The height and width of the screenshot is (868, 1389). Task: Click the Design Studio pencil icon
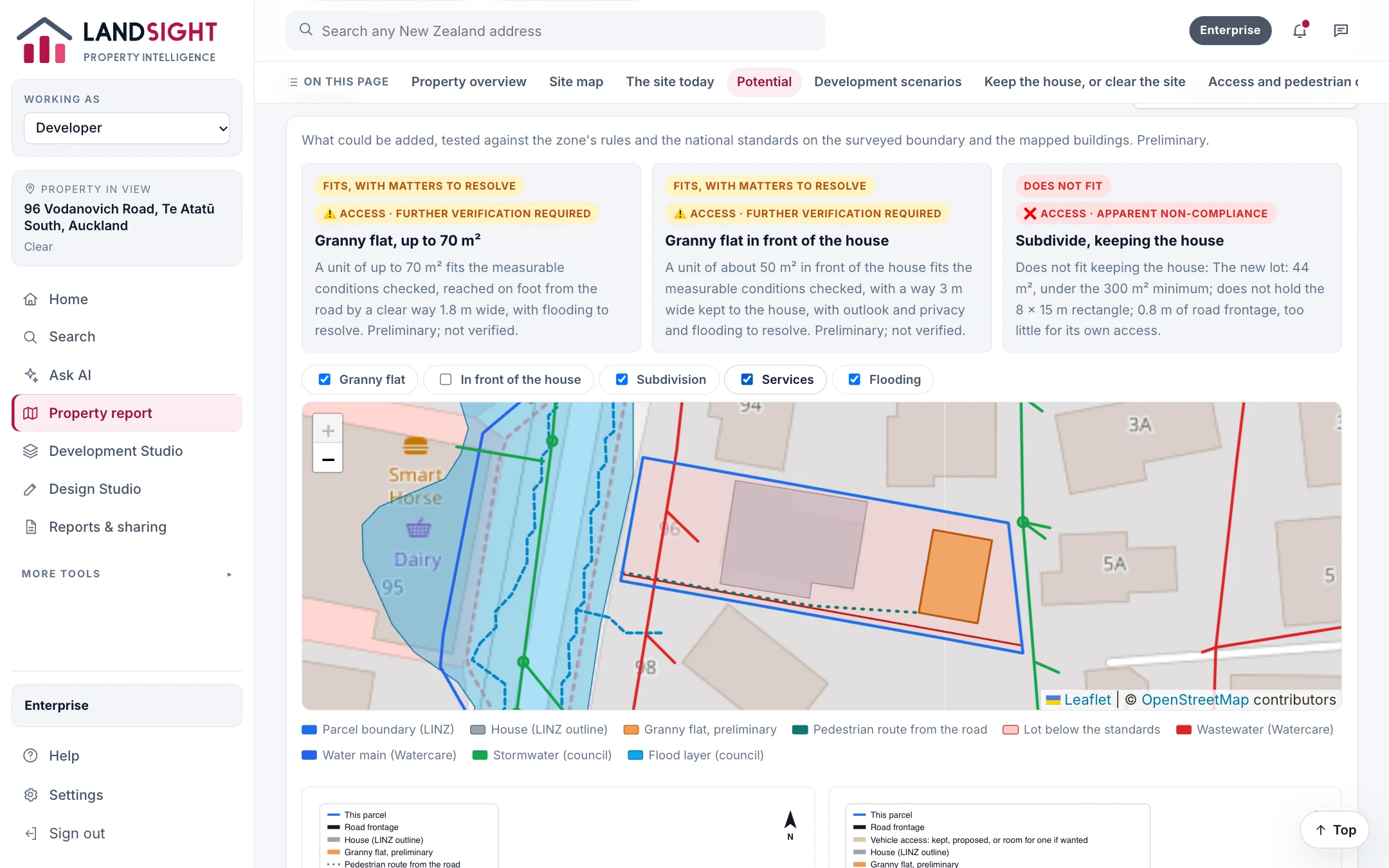[30, 489]
